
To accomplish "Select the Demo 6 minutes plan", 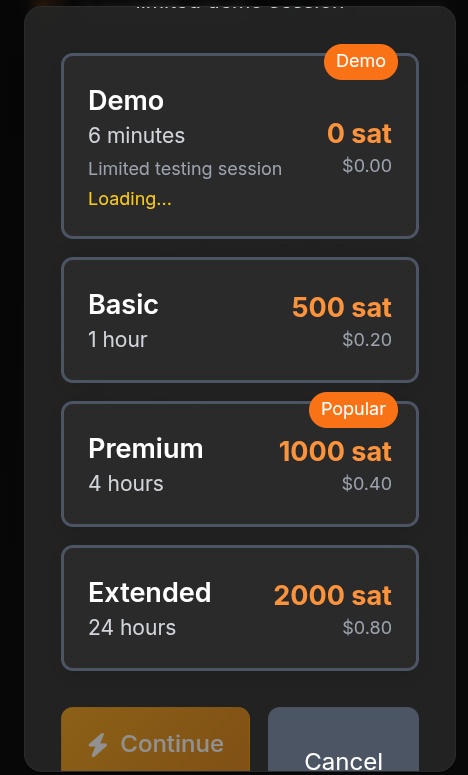I will tap(240, 146).
